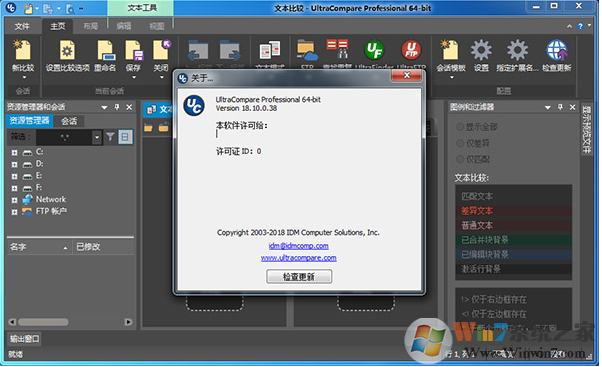Click first open-folder icon in compare pane
This screenshot has width=602, height=367.
click(148, 127)
